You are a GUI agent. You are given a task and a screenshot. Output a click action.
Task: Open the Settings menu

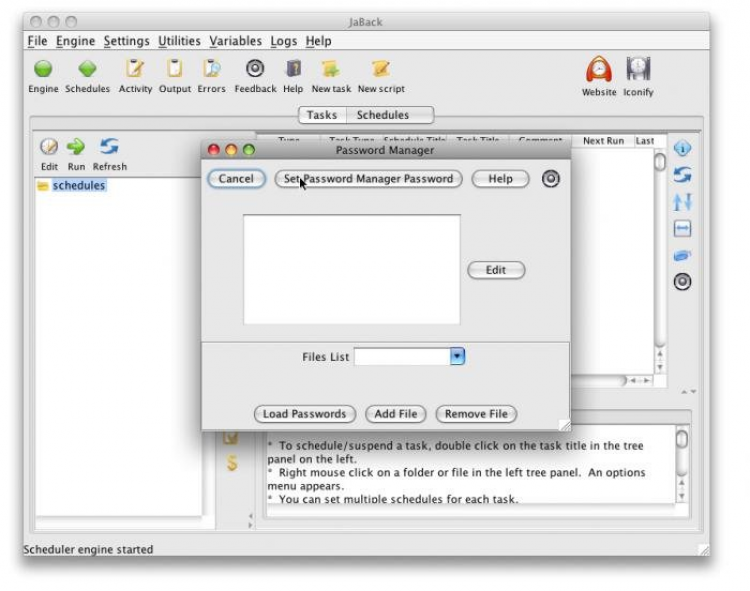pyautogui.click(x=127, y=41)
